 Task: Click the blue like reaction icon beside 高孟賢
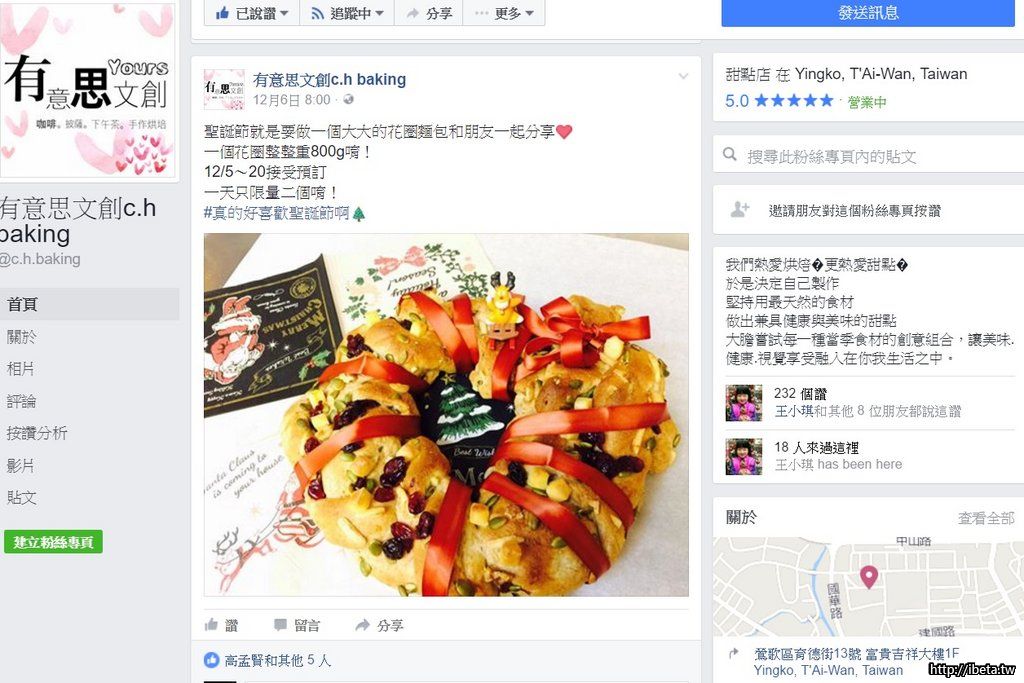[x=212, y=660]
